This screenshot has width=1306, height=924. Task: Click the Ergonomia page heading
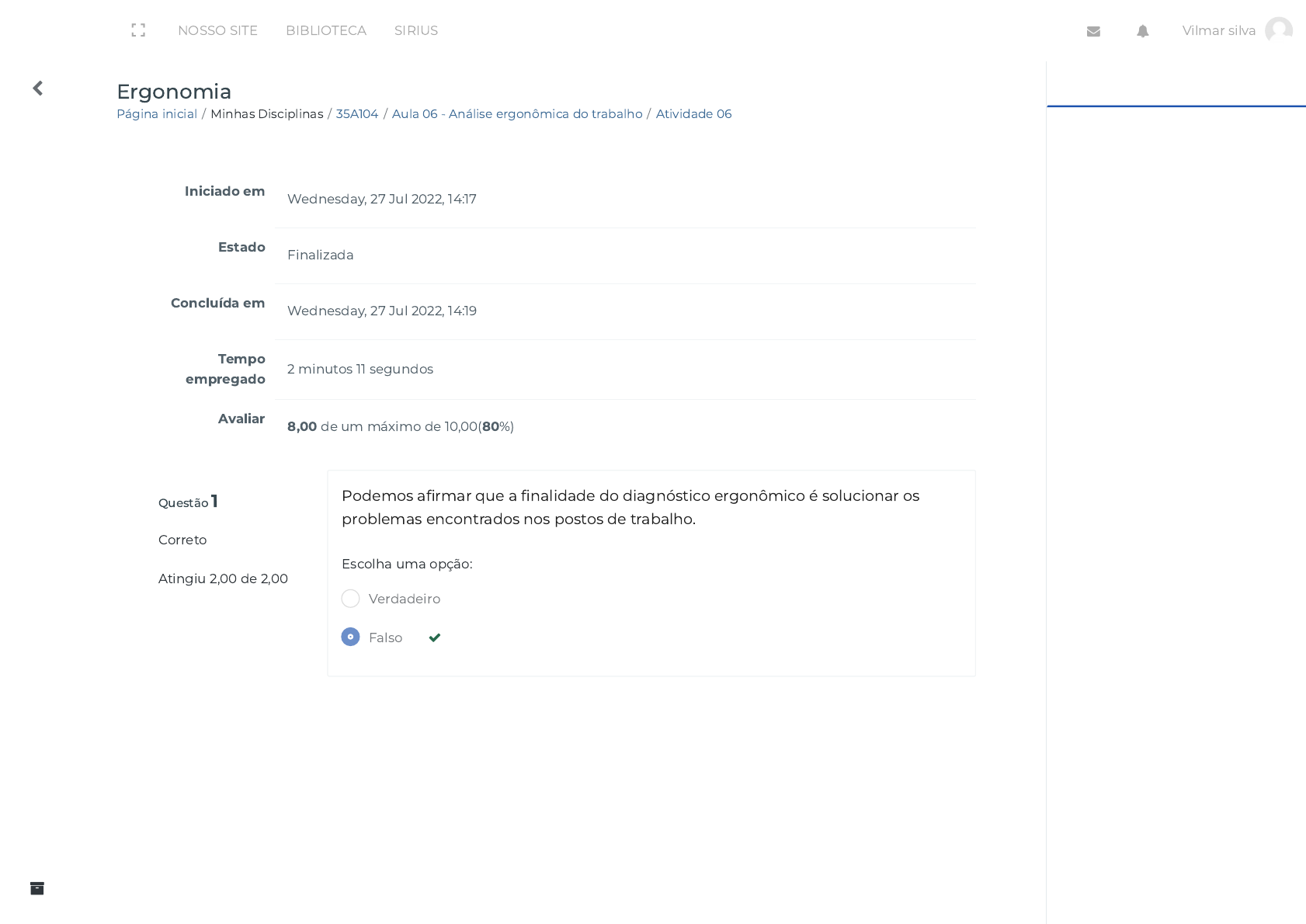tap(174, 92)
